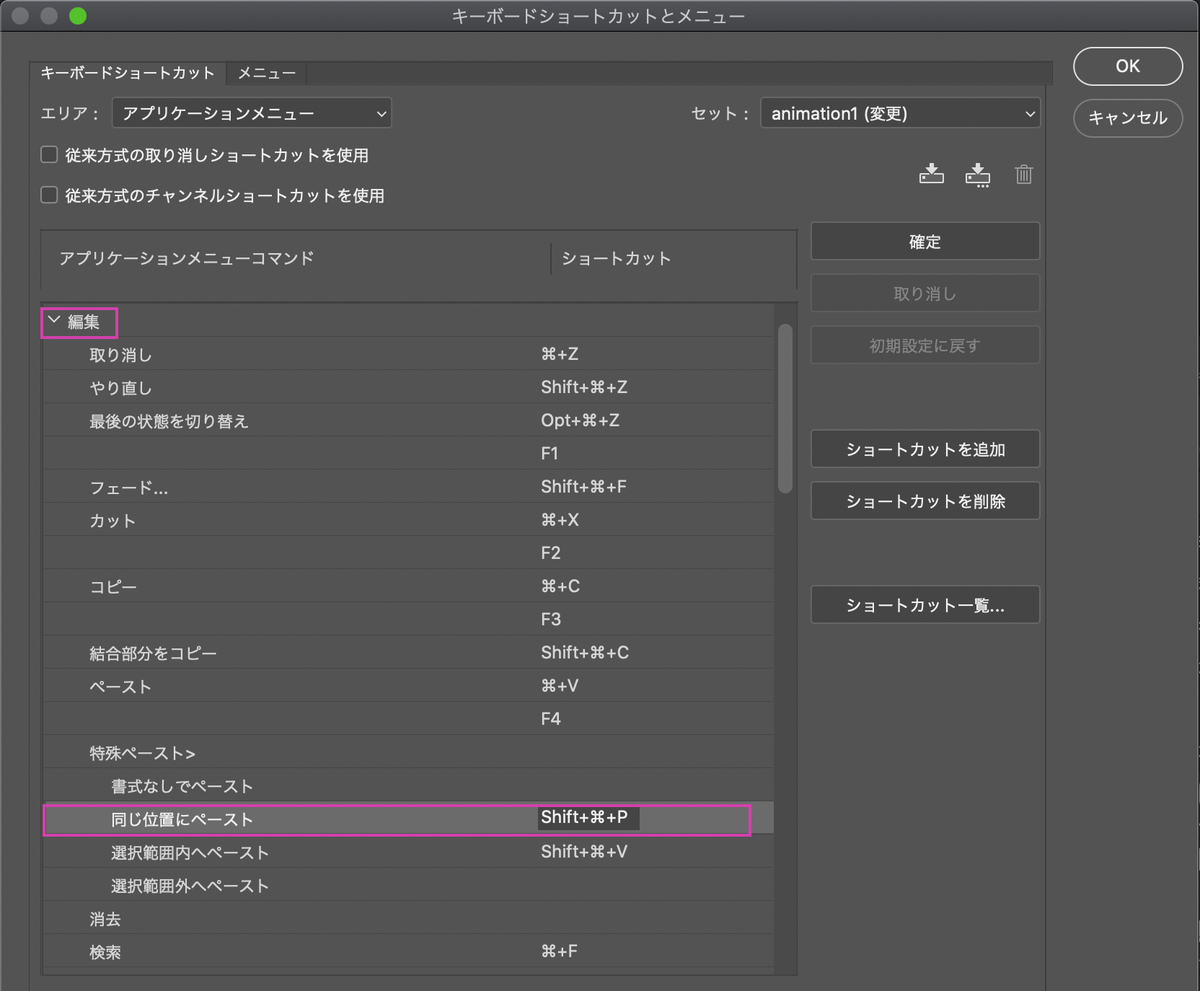Select the 同じ位置にペースト row

coord(407,819)
